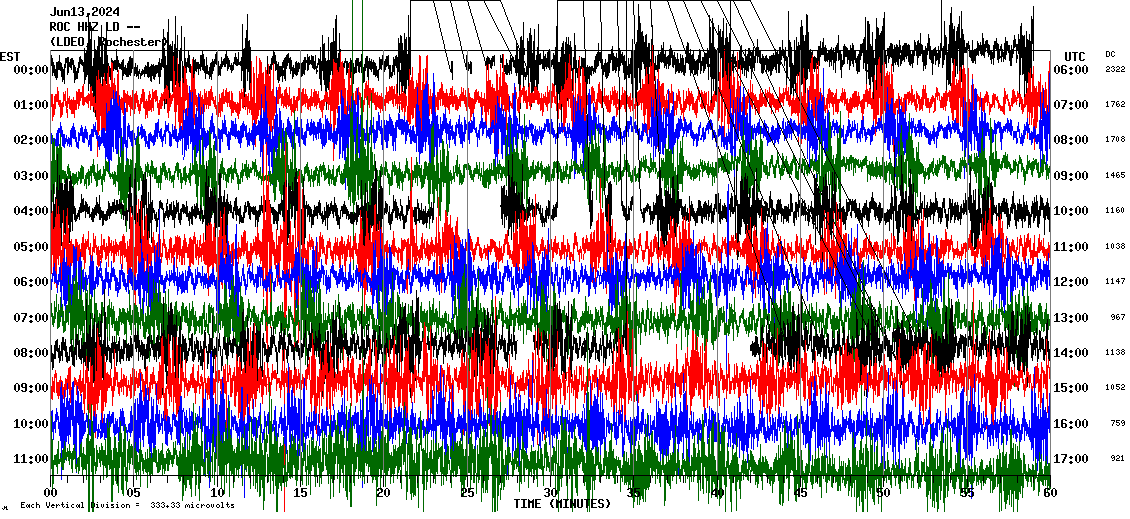
Task: Click the vertical division 333.33 microvolts note
Action: click(x=127, y=505)
